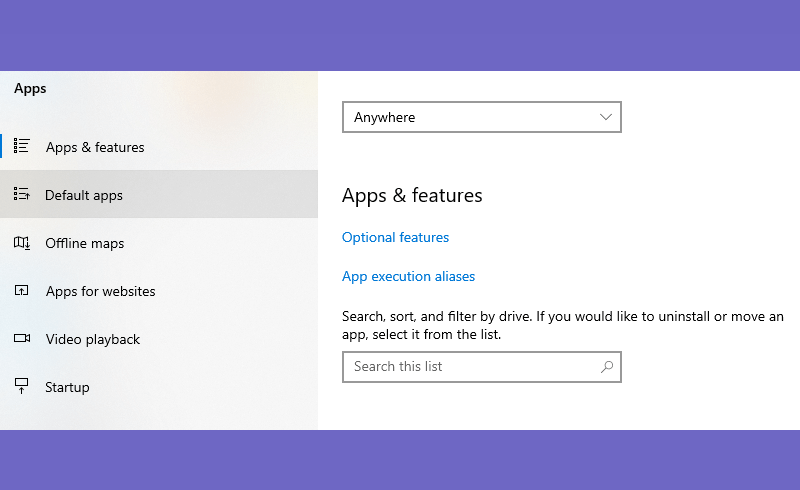
Task: Open App execution aliases link
Action: coord(408,277)
